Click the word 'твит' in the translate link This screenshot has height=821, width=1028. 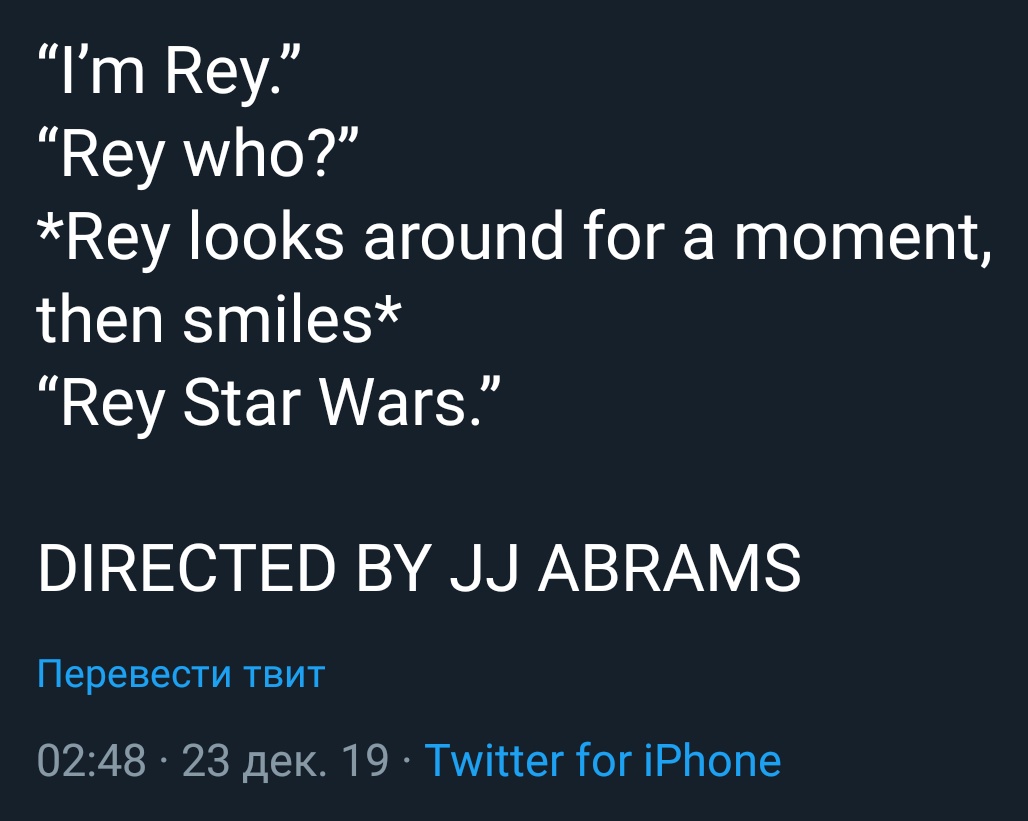pyautogui.click(x=284, y=674)
